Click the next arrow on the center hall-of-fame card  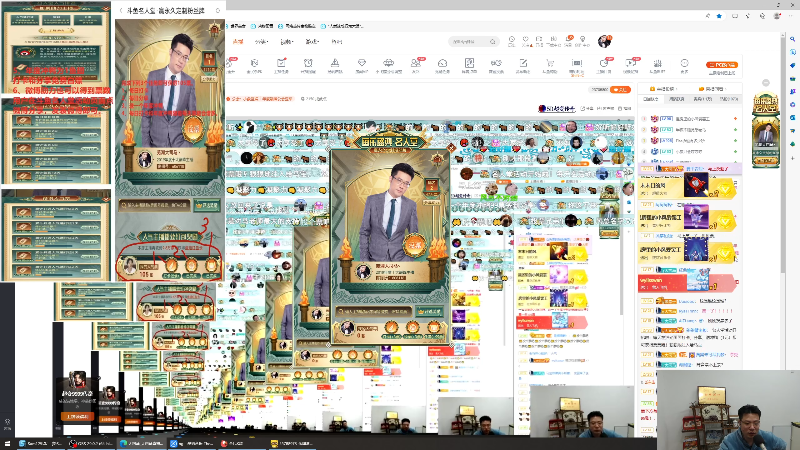[x=444, y=222]
